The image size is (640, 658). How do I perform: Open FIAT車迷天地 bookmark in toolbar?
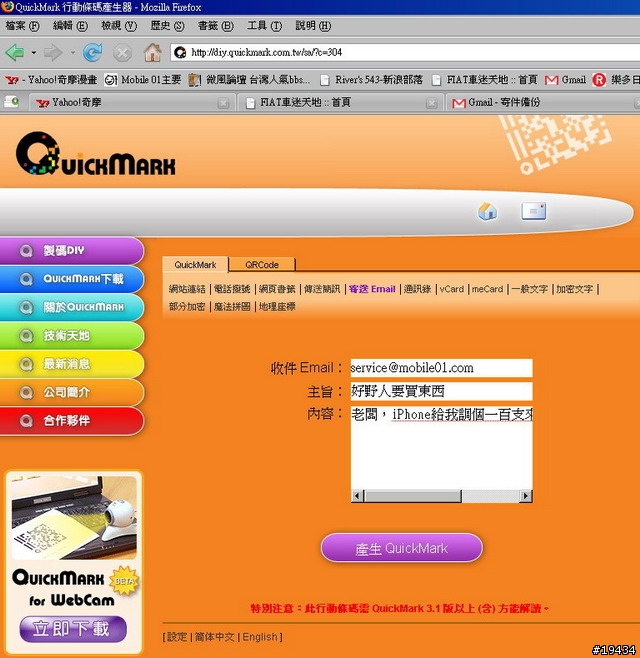[x=485, y=80]
